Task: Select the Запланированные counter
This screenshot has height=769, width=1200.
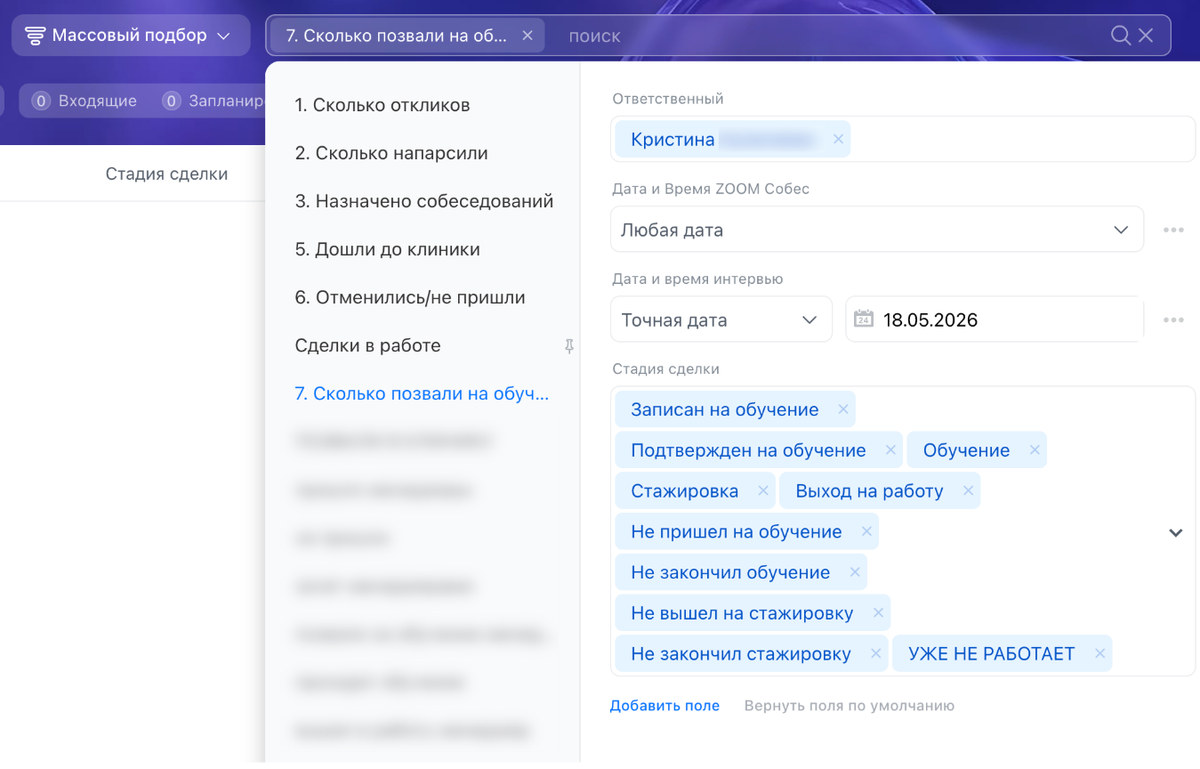Action: tap(214, 101)
